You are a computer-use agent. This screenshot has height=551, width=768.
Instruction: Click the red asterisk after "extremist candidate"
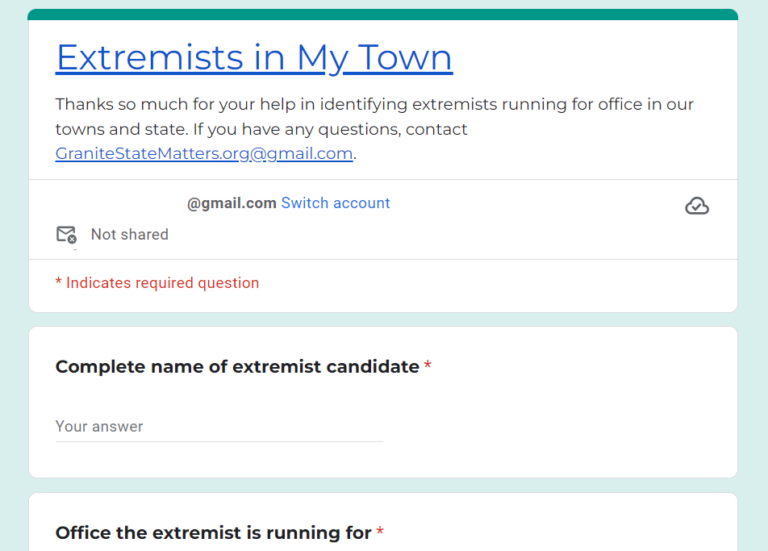click(428, 367)
